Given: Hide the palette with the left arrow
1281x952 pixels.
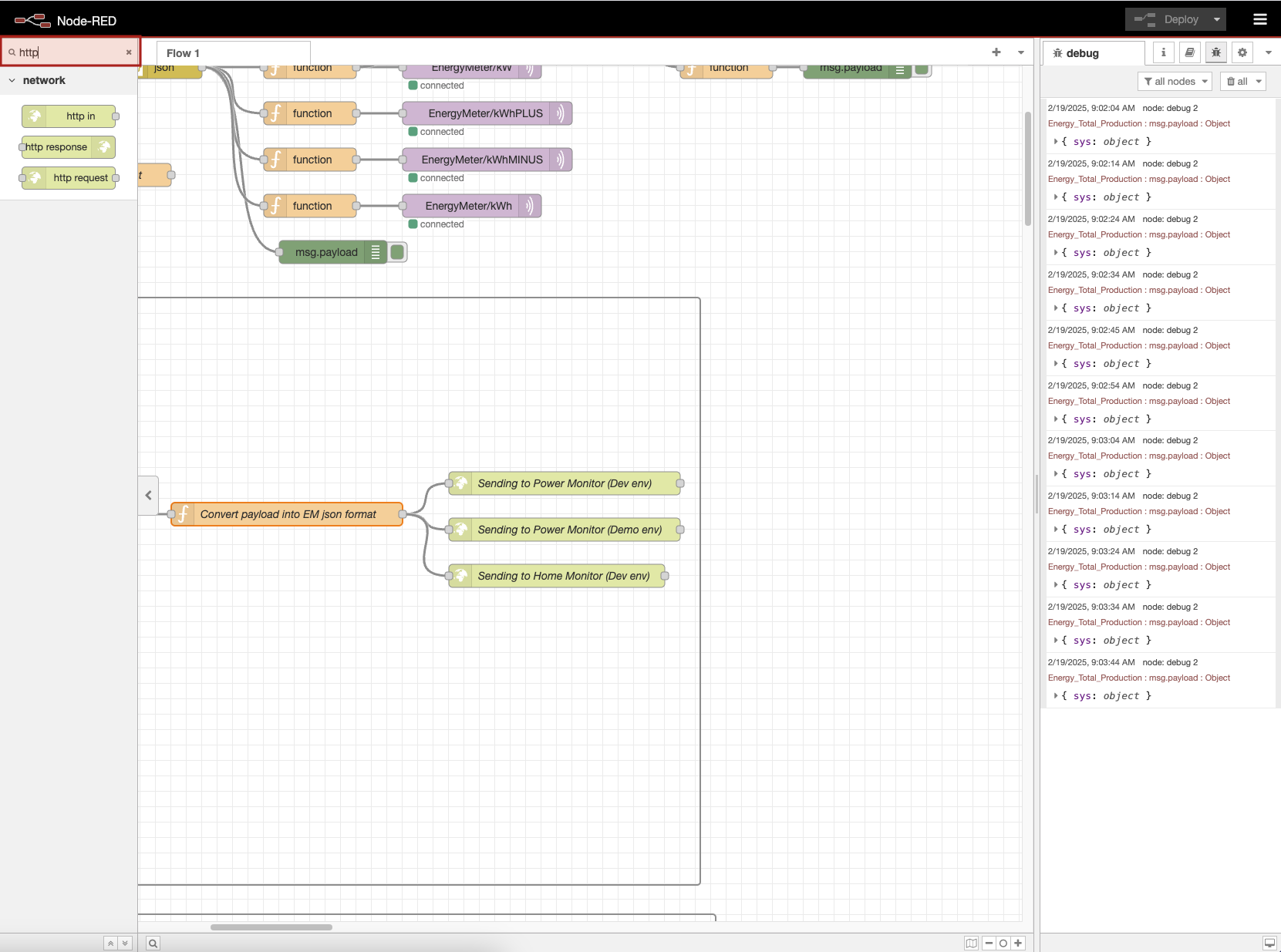Looking at the screenshot, I should pyautogui.click(x=148, y=496).
